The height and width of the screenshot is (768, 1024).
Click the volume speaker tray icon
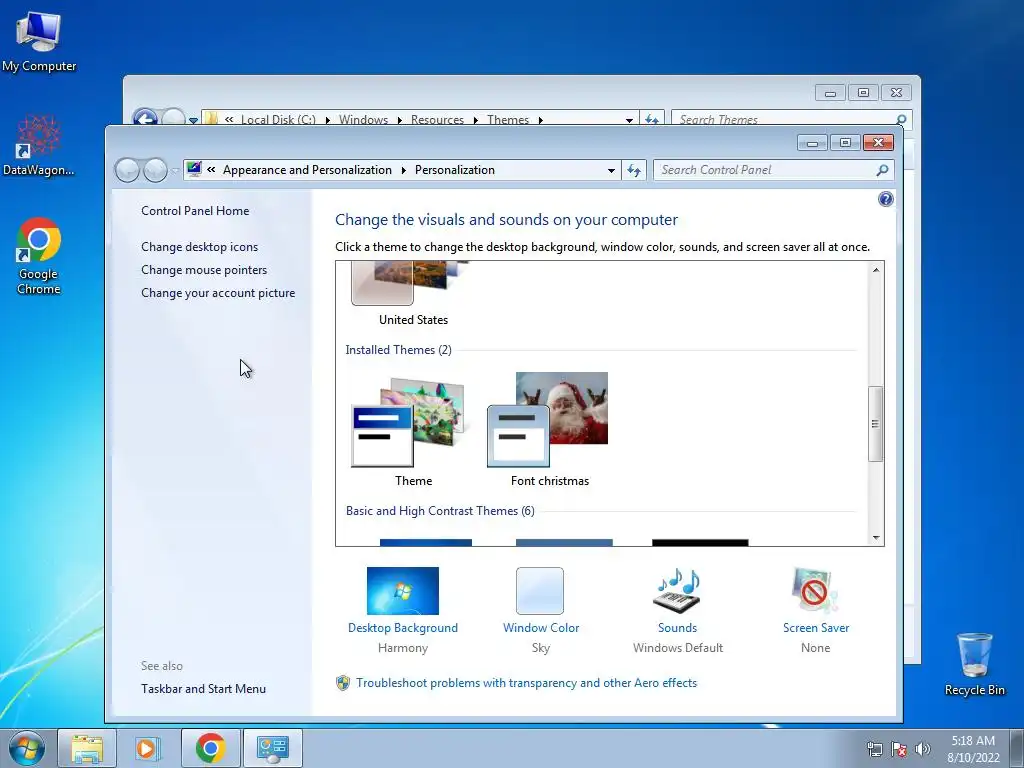tap(923, 749)
